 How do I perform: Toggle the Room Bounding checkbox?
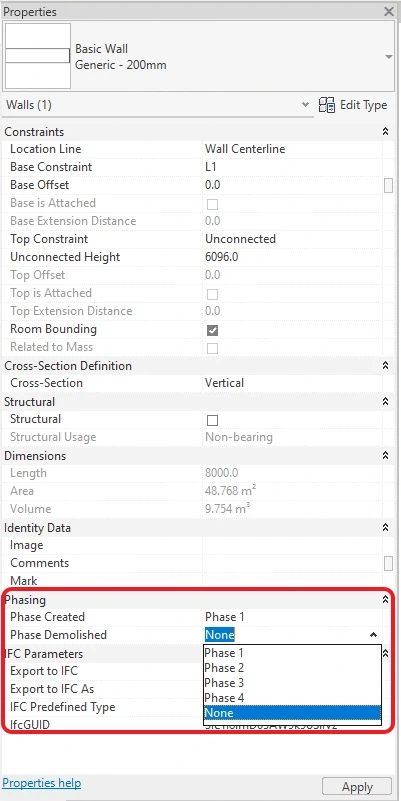pos(213,330)
